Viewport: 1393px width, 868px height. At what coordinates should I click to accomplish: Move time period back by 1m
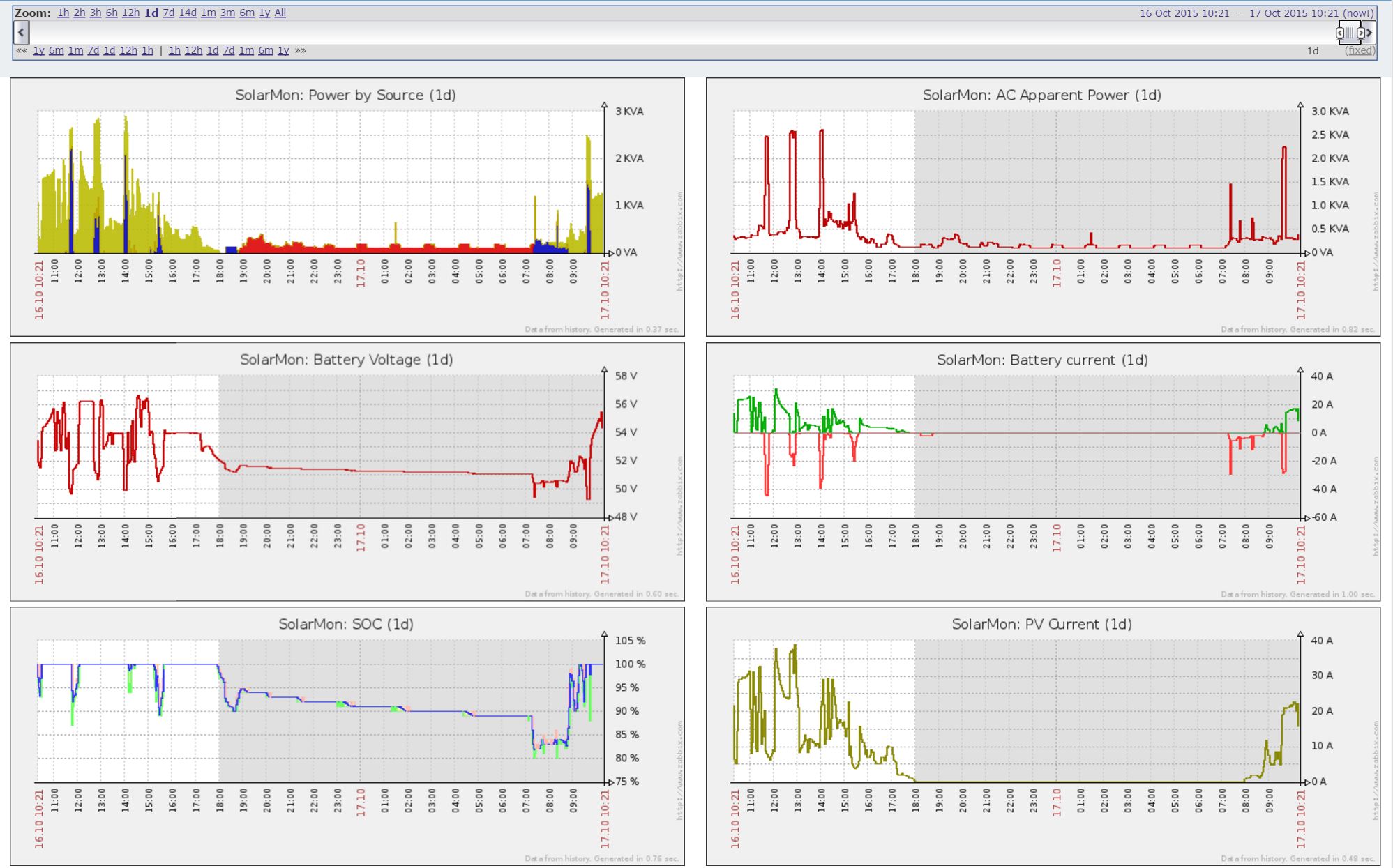[75, 50]
